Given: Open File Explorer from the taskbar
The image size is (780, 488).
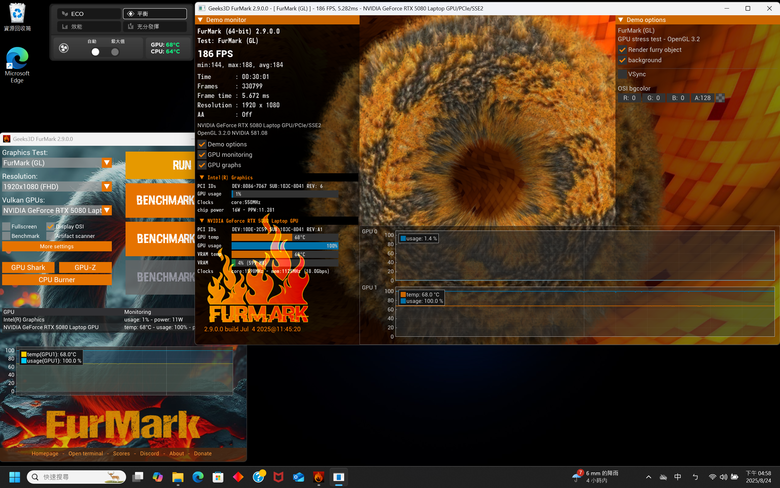Looking at the screenshot, I should click(178, 477).
